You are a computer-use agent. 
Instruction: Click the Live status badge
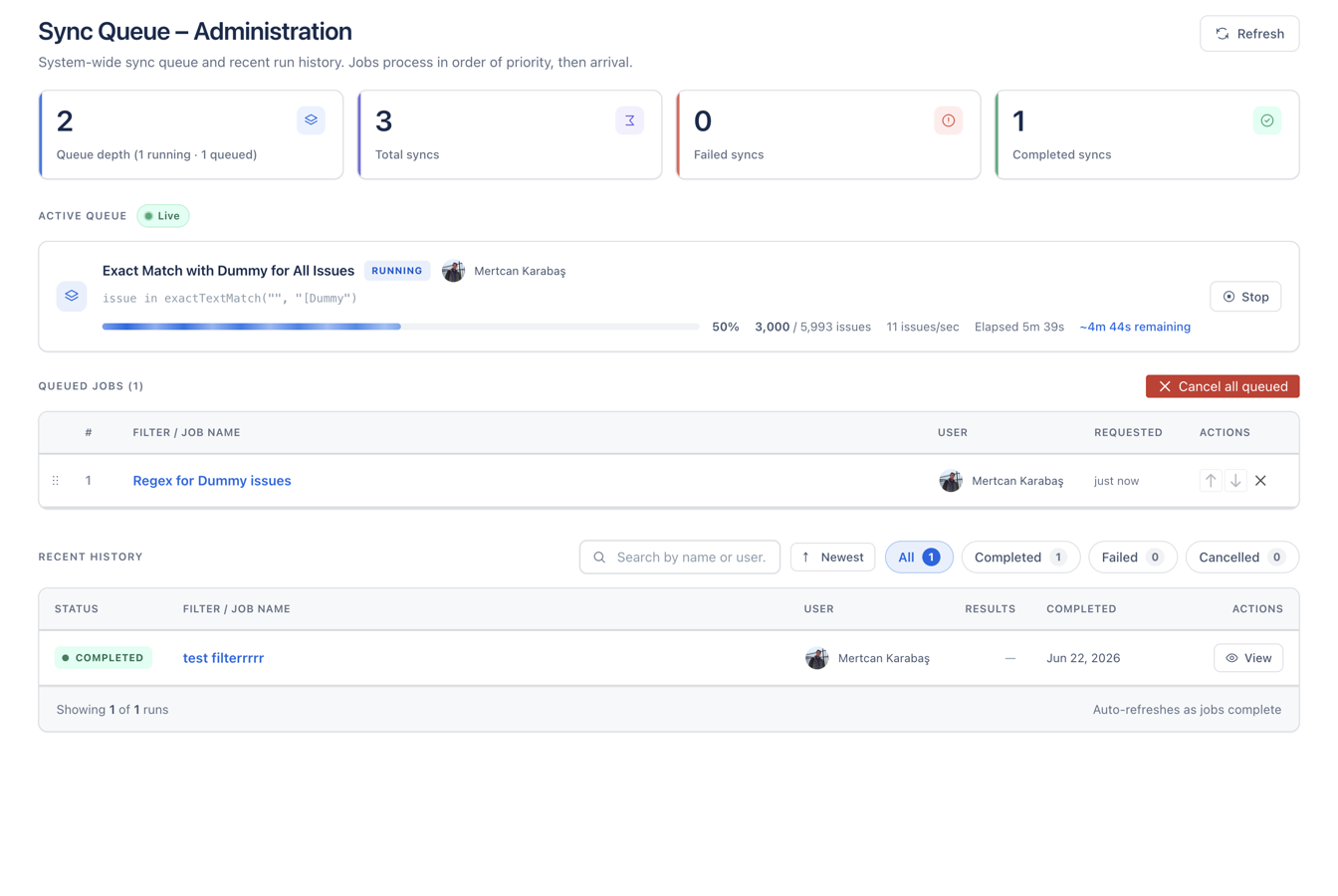(163, 216)
